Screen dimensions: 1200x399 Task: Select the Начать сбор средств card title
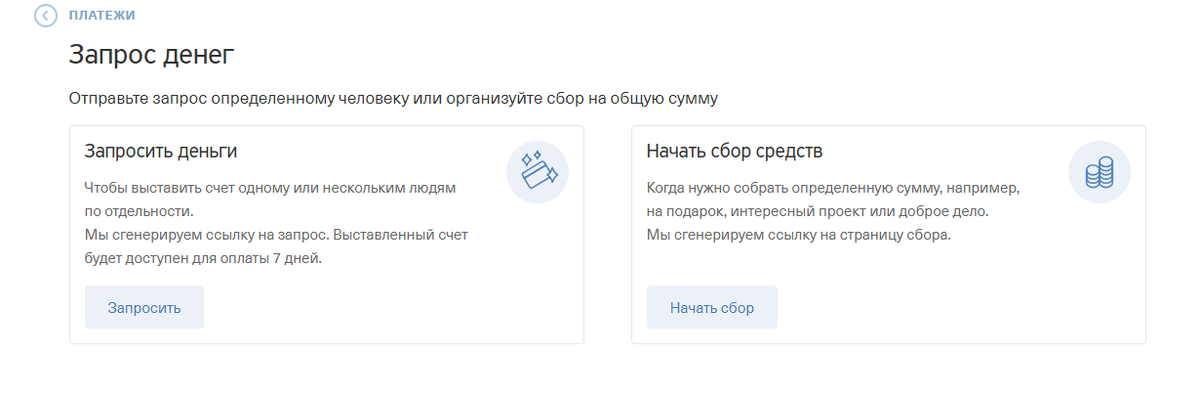[735, 151]
